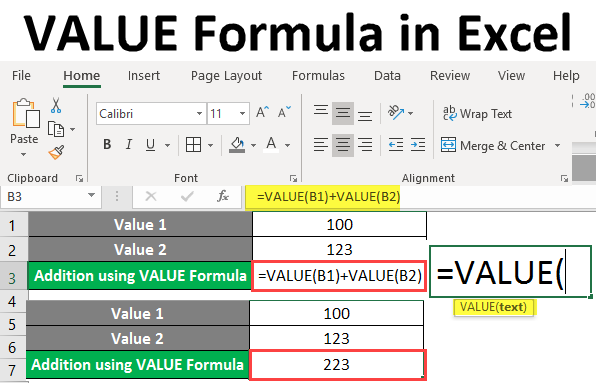
Task: Click the Wrap Text button
Action: click(x=477, y=113)
